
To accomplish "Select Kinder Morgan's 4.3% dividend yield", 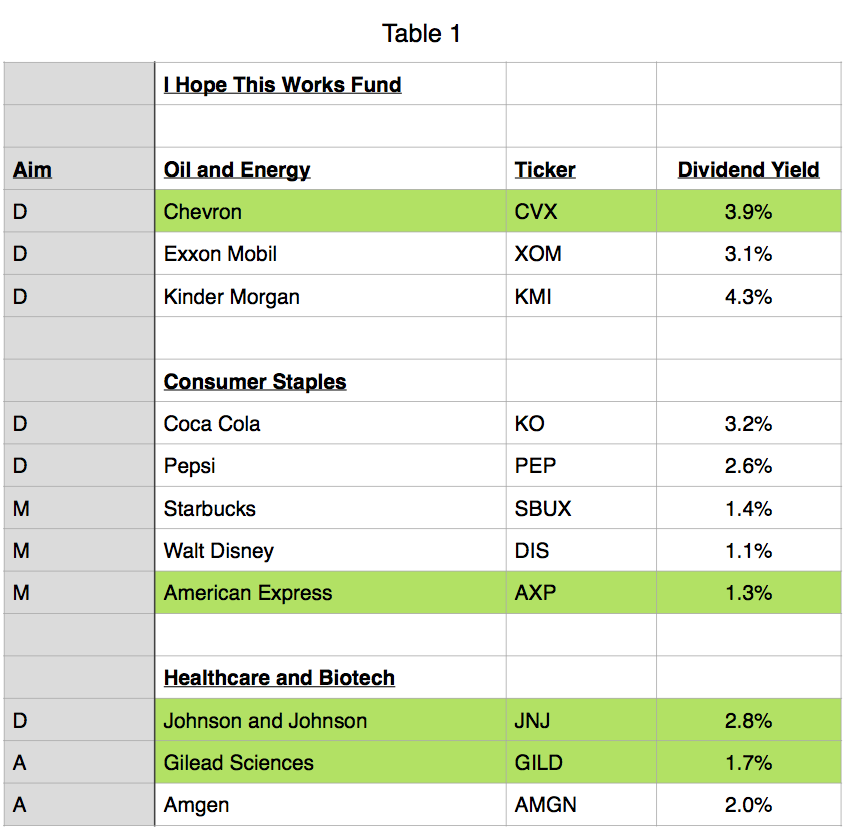I will (748, 297).
